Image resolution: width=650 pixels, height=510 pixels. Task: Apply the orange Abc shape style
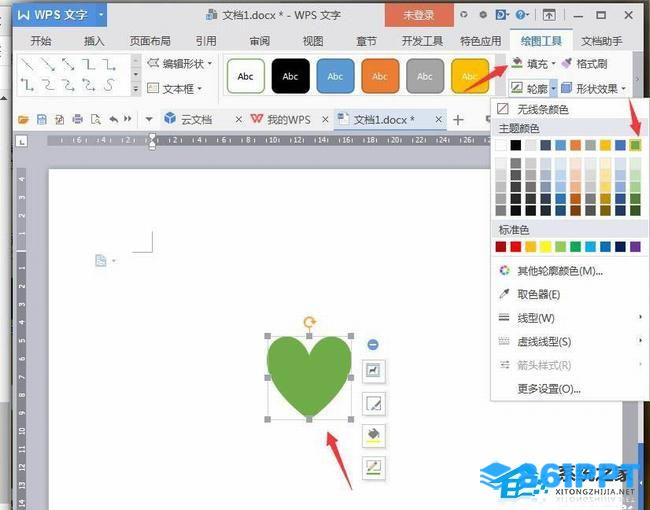[380, 76]
